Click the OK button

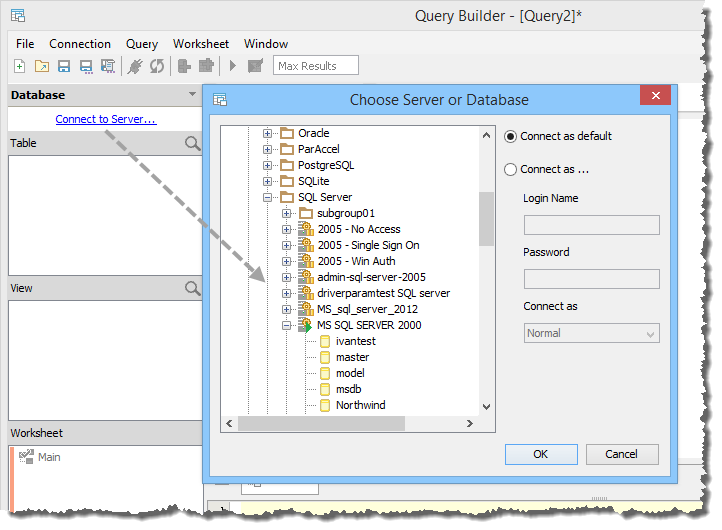541,454
